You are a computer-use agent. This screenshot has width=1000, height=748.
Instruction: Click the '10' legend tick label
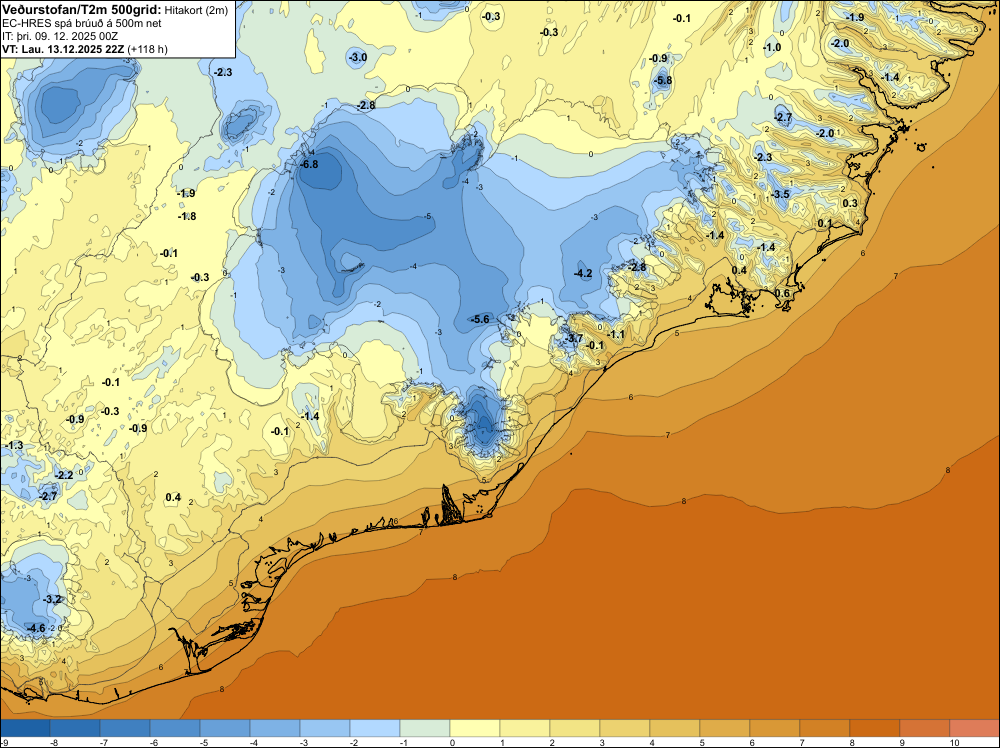coord(955,742)
